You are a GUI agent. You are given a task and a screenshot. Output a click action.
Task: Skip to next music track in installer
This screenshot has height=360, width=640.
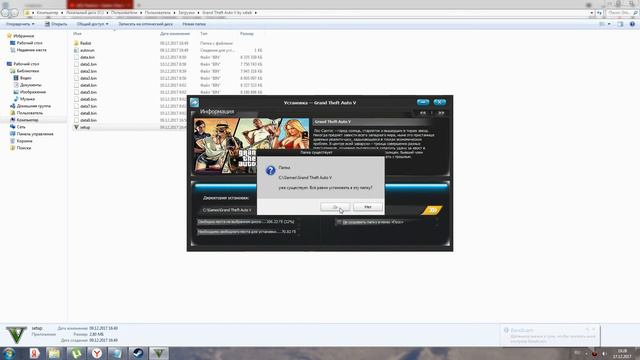441,113
